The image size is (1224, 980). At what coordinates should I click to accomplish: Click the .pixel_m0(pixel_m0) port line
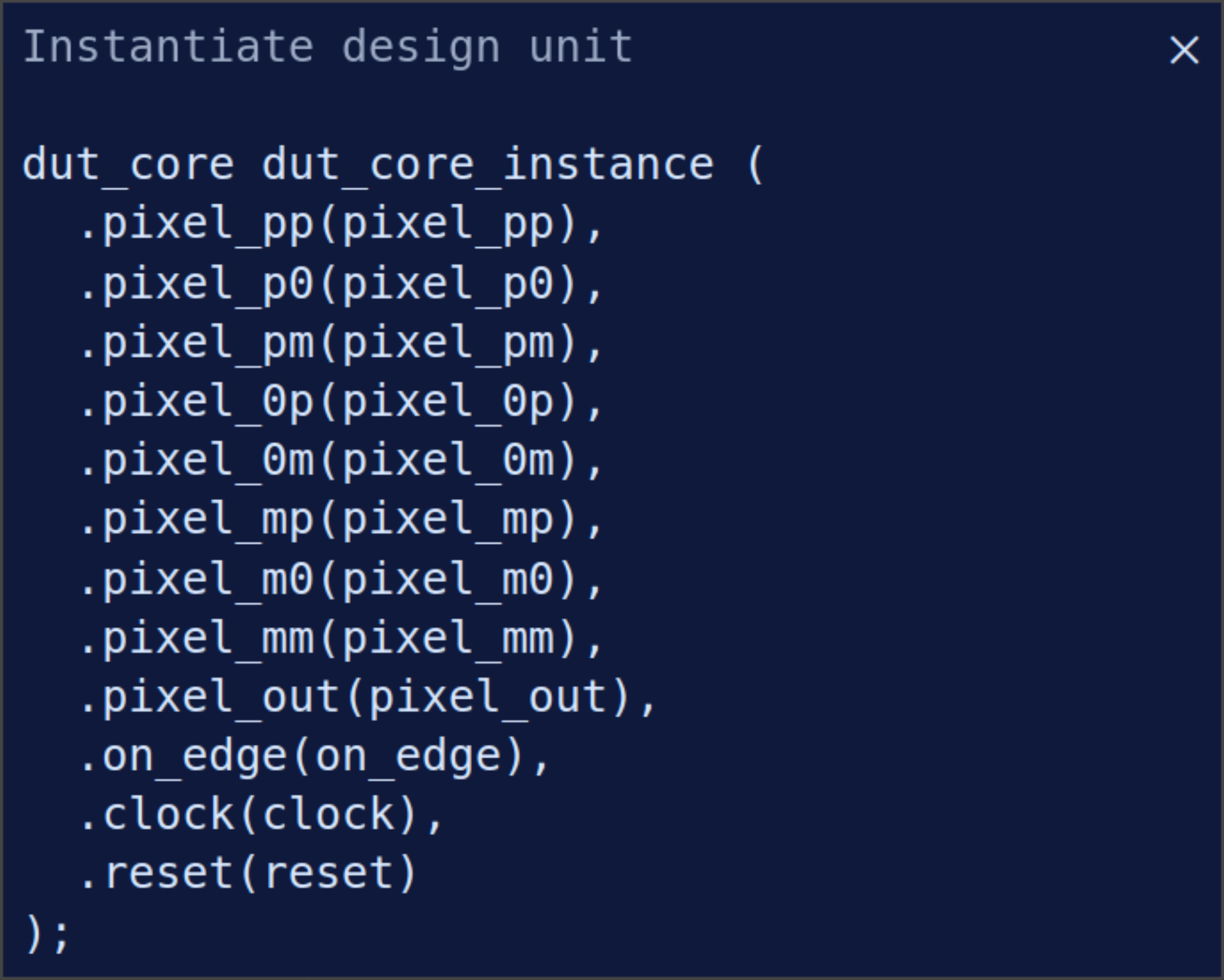click(x=341, y=580)
